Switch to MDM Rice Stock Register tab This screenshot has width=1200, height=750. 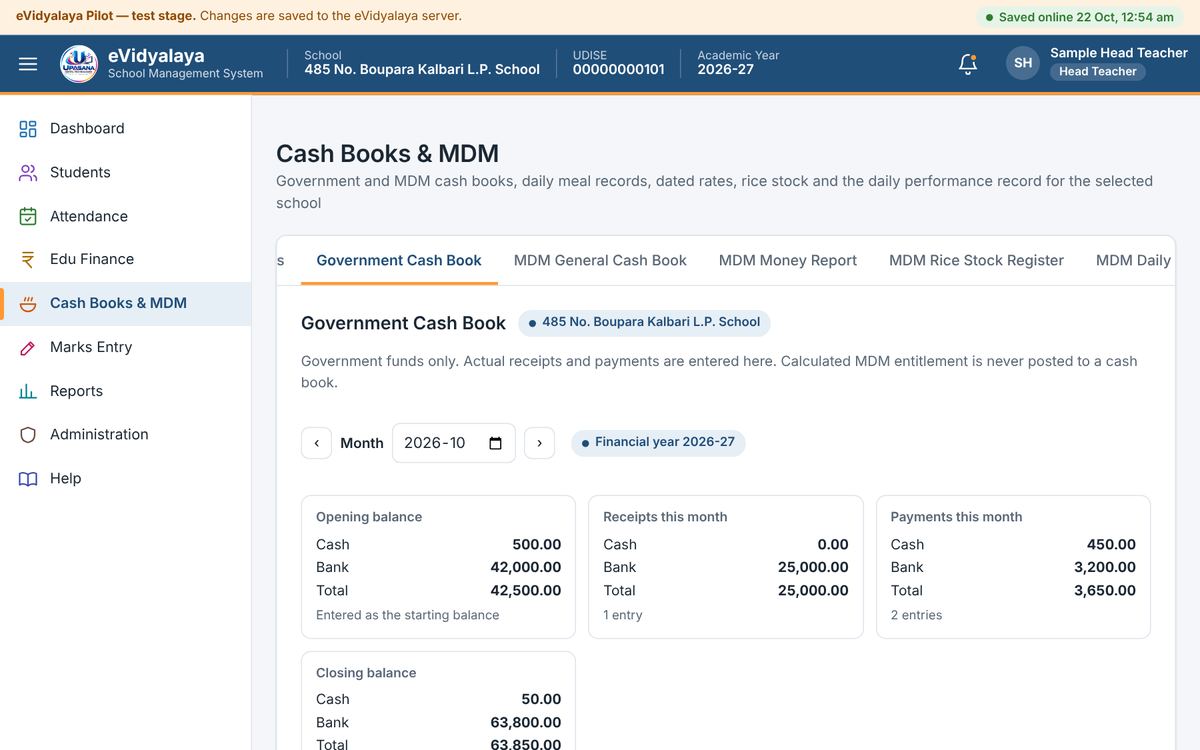tap(976, 260)
